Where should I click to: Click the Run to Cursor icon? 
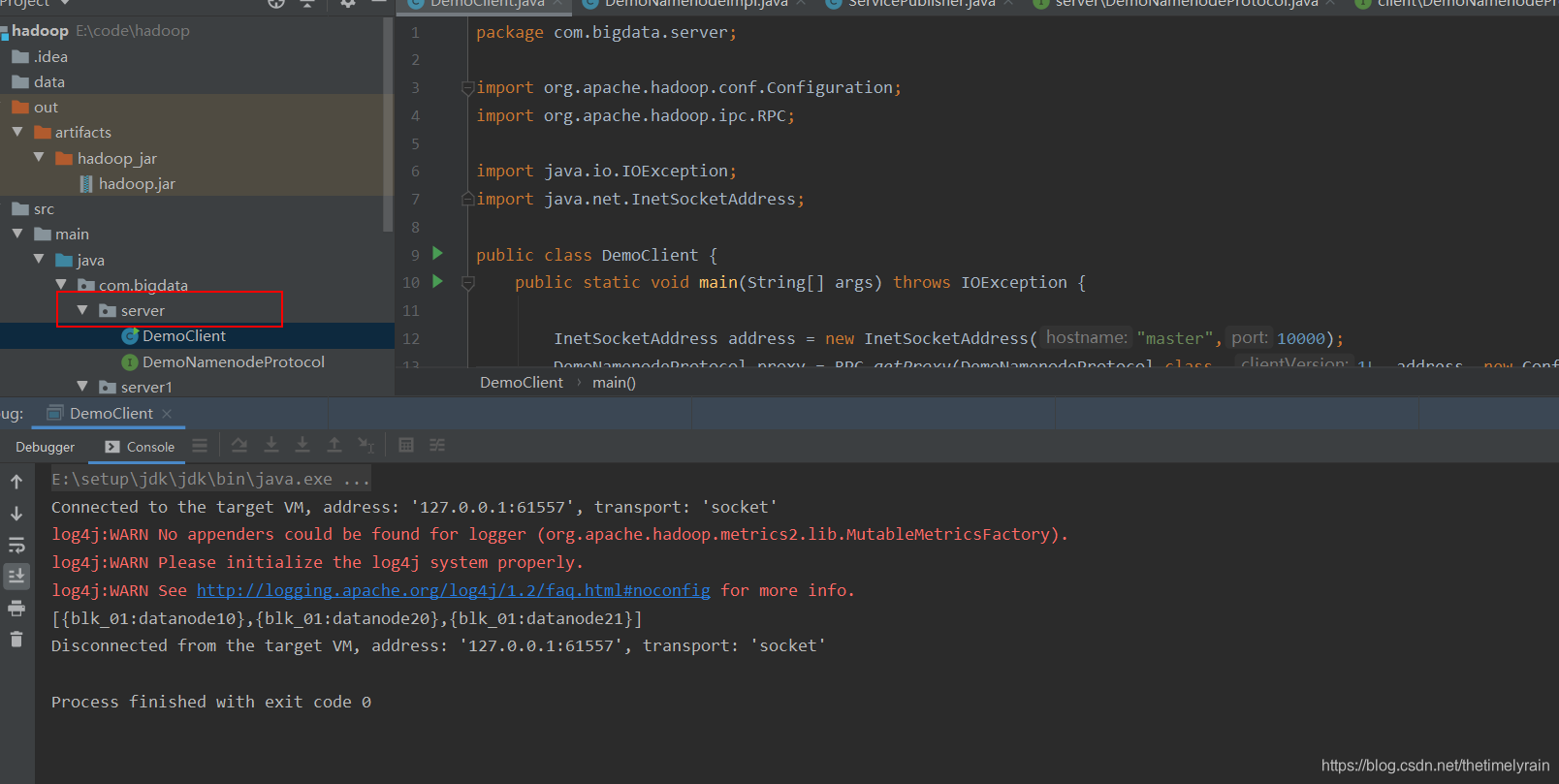click(x=366, y=445)
